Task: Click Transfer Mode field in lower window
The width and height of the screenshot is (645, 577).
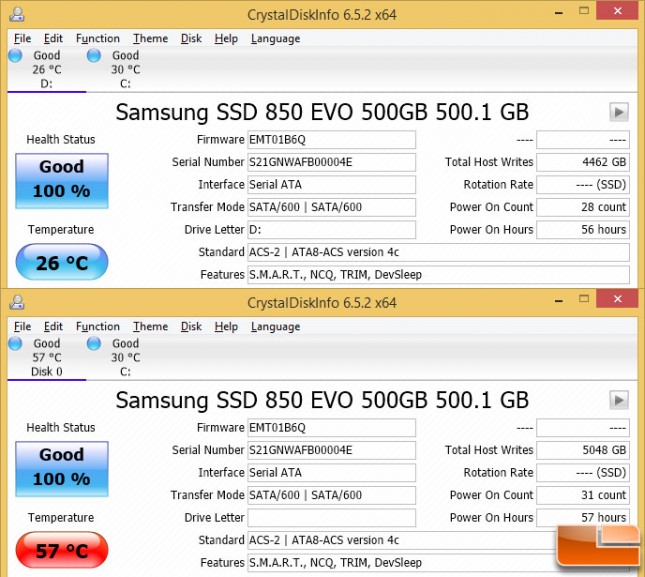Action: [331, 495]
